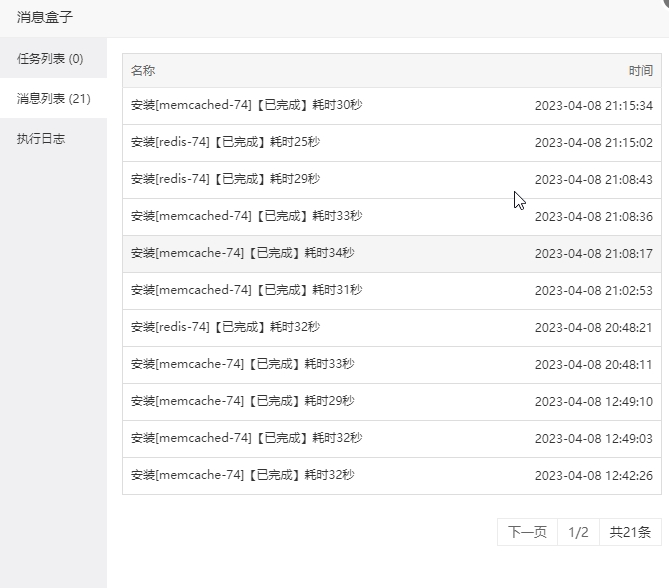Go to next page via 下一页
669x588 pixels.
click(527, 532)
